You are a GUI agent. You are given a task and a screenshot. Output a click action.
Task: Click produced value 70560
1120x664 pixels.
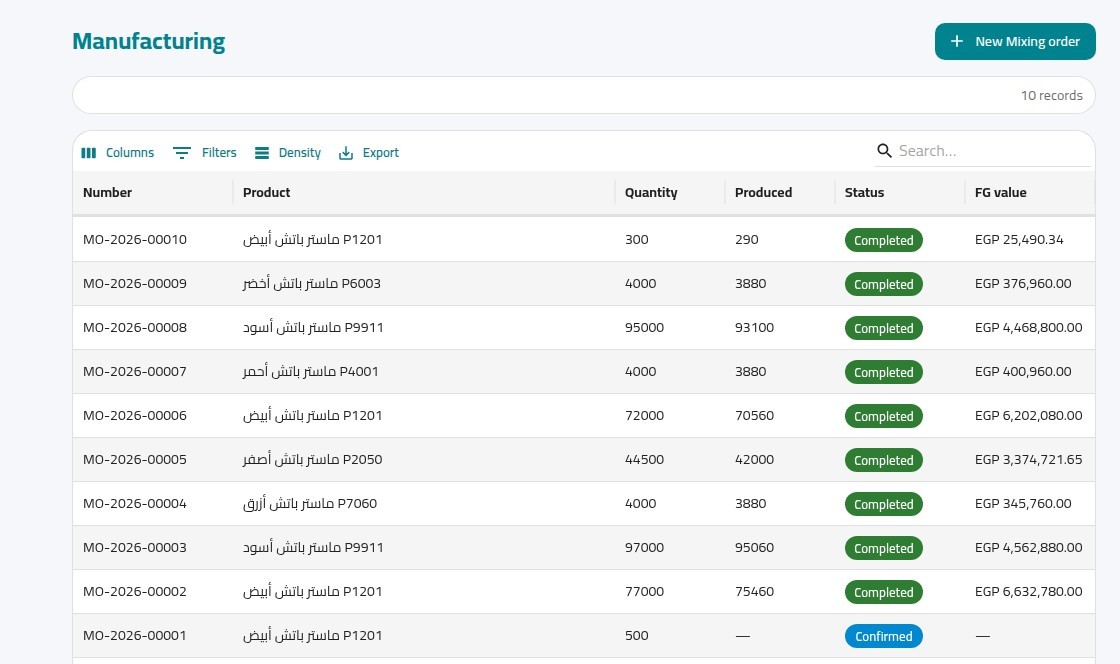(754, 416)
